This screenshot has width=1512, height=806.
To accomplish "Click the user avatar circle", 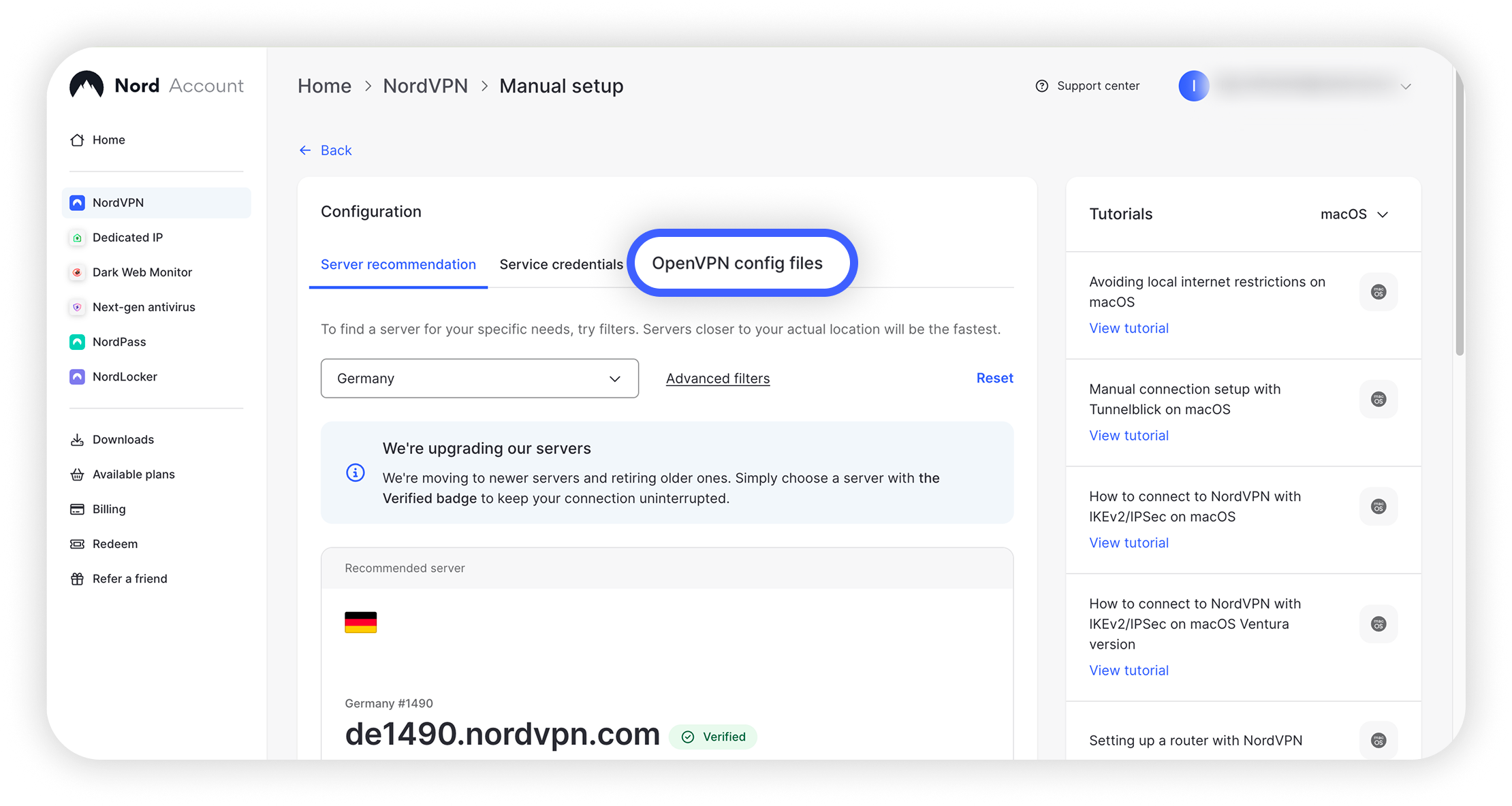I will pos(1193,86).
